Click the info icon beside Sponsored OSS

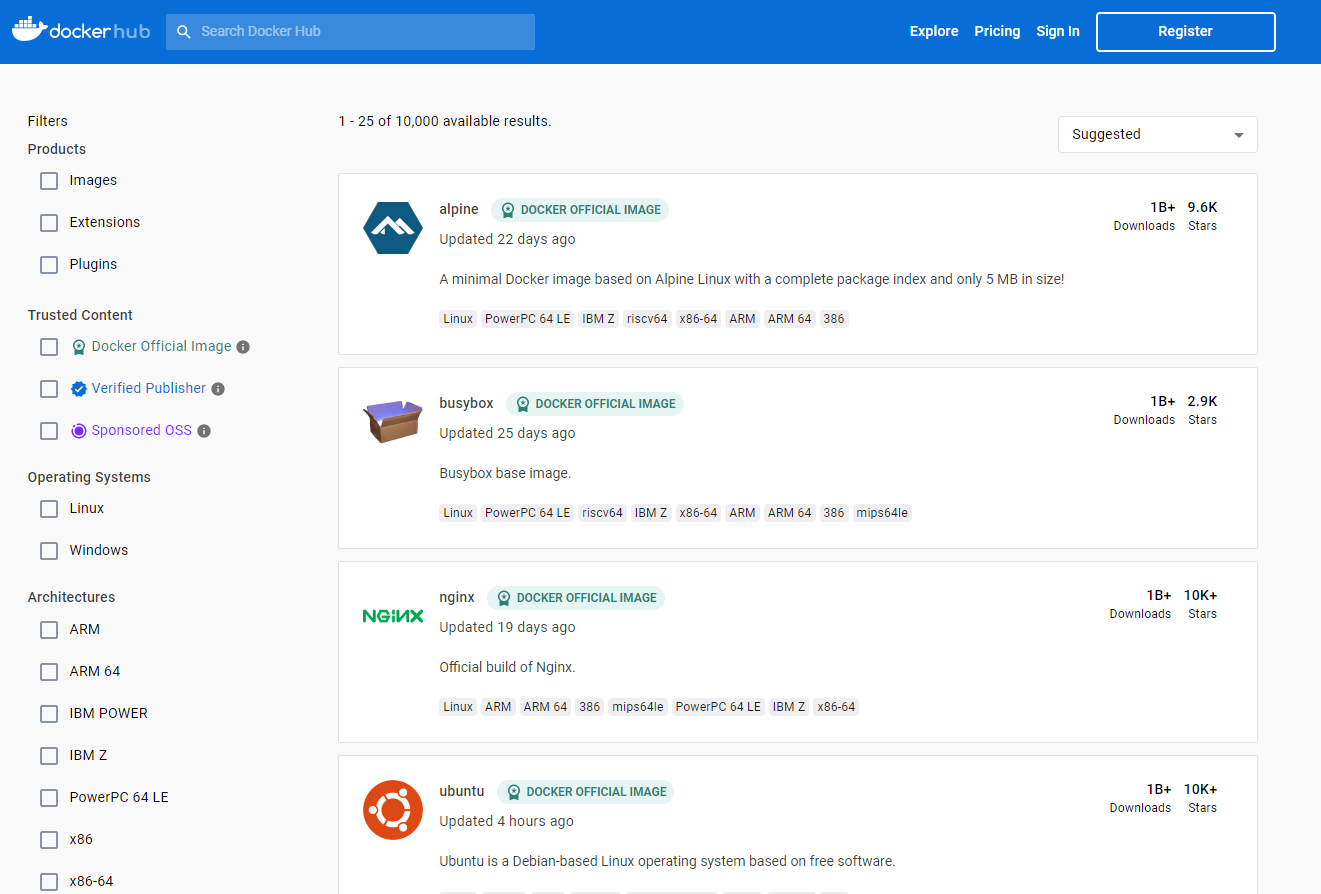tap(204, 431)
